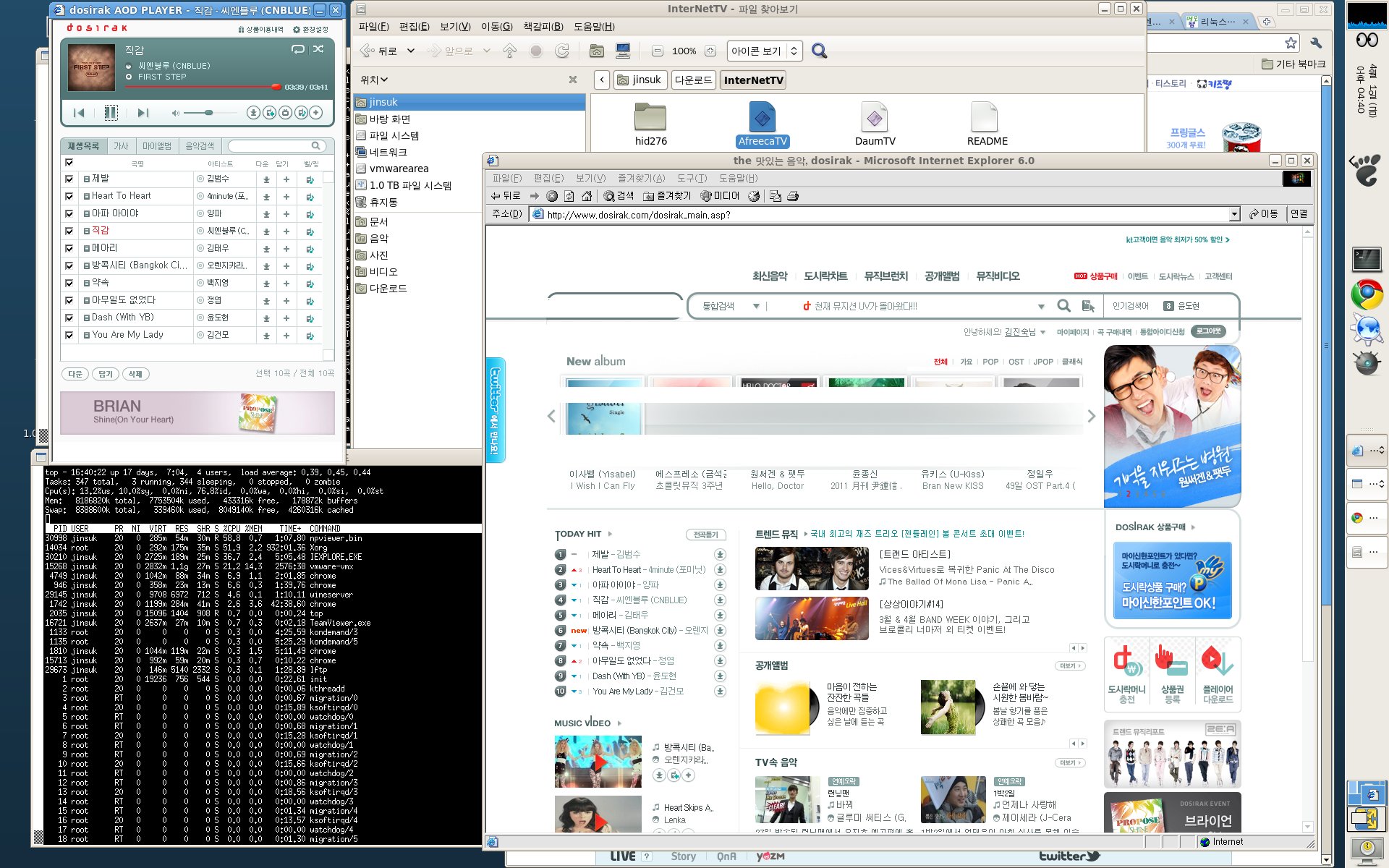1389x868 pixels.
Task: Open the 아이콘 보기 view mode dropdown
Action: [764, 51]
